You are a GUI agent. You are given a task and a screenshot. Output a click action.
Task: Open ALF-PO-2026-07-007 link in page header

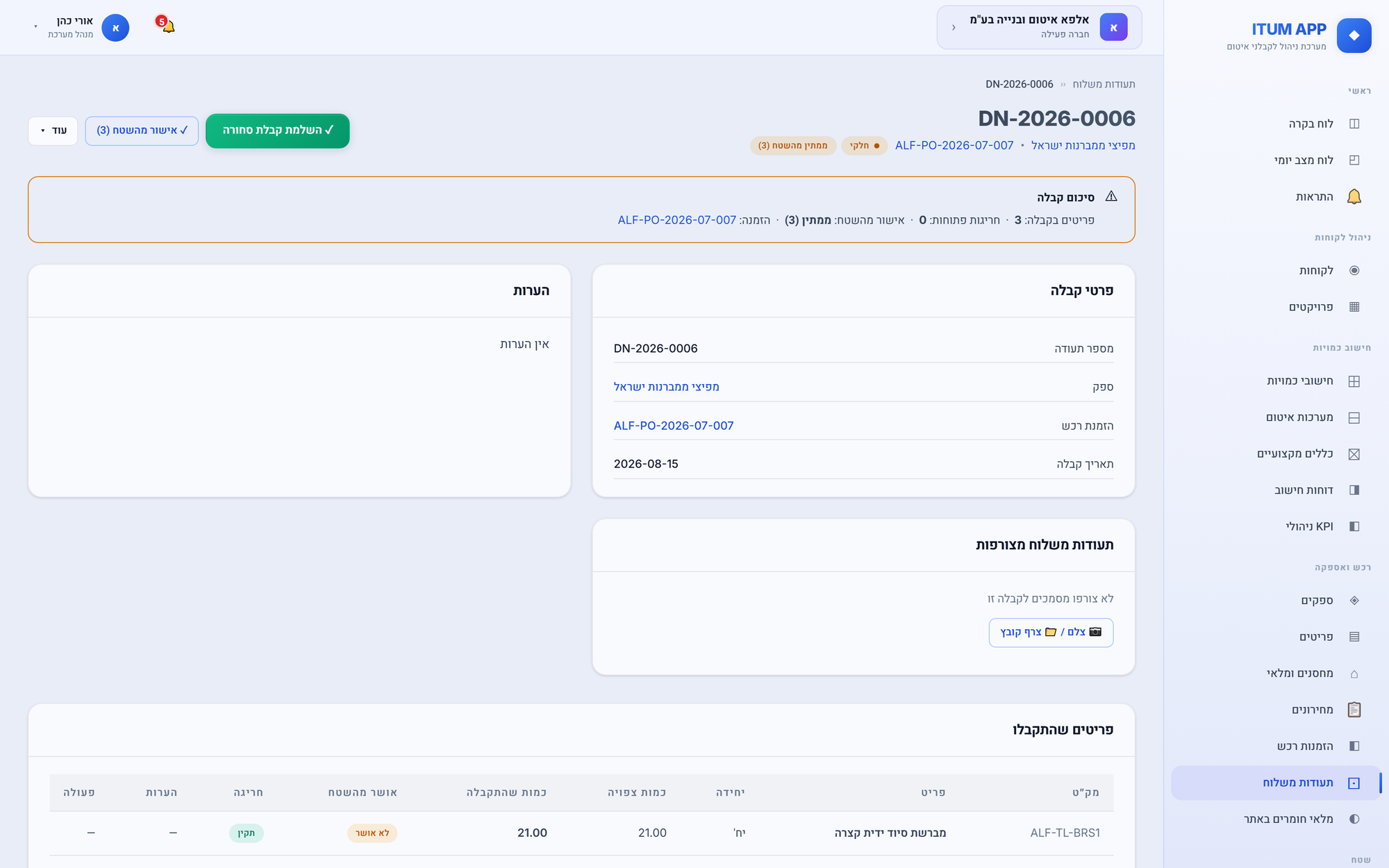954,146
